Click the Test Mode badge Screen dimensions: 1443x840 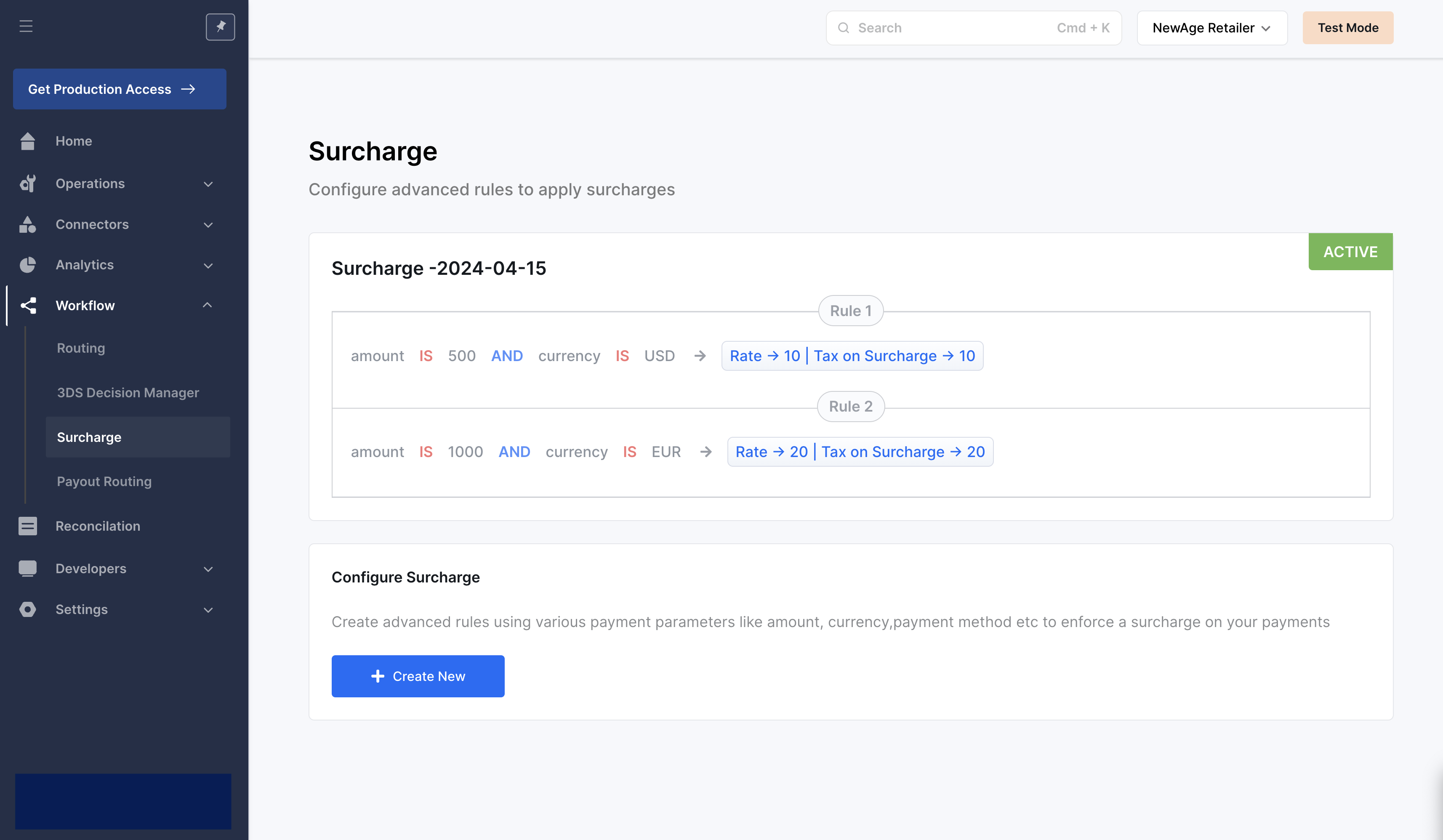pyautogui.click(x=1347, y=28)
